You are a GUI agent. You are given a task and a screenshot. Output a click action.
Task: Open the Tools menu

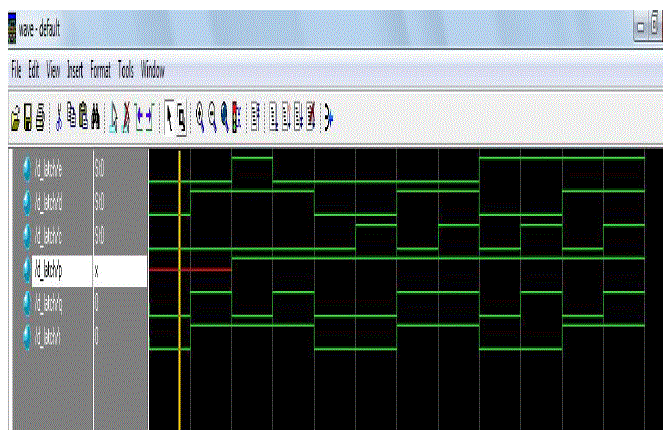(x=126, y=71)
